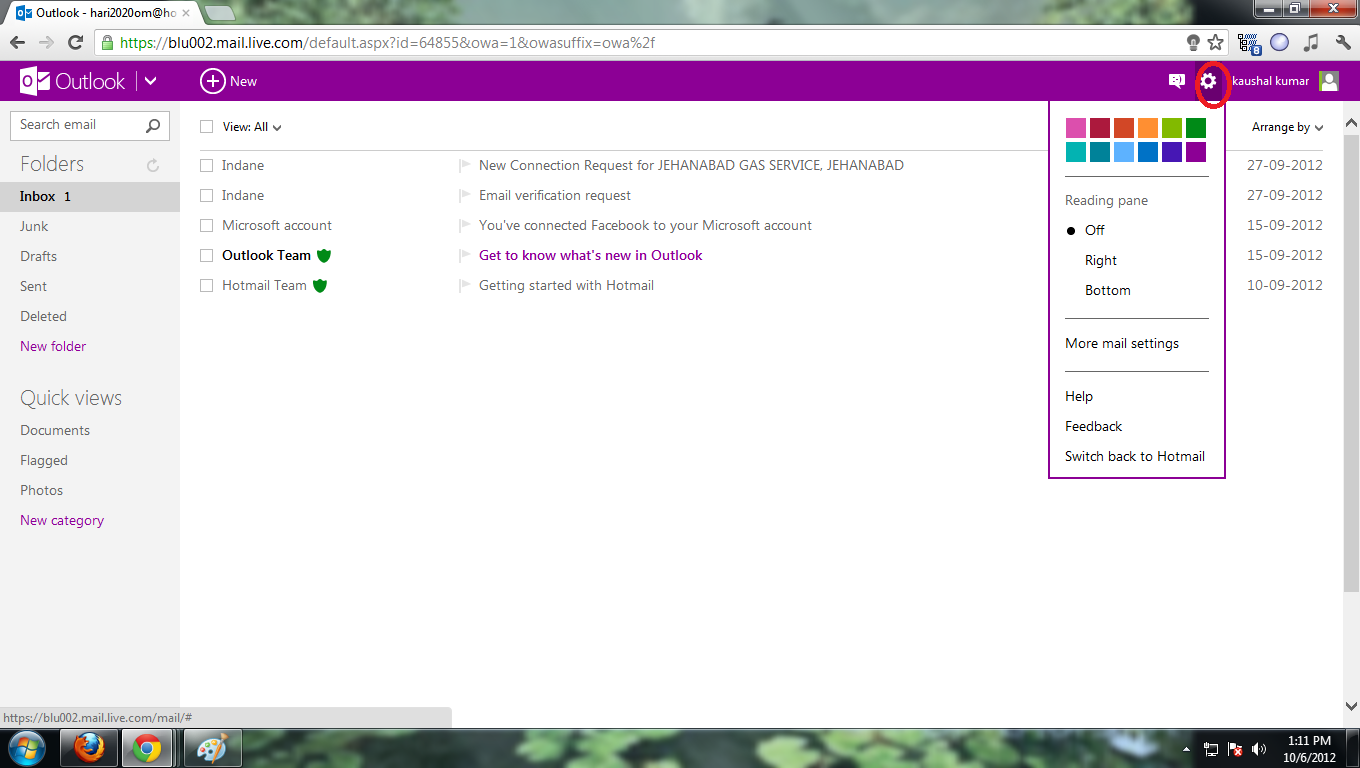Image resolution: width=1360 pixels, height=768 pixels.
Task: Select Feedback from settings menu
Action: pos(1094,426)
